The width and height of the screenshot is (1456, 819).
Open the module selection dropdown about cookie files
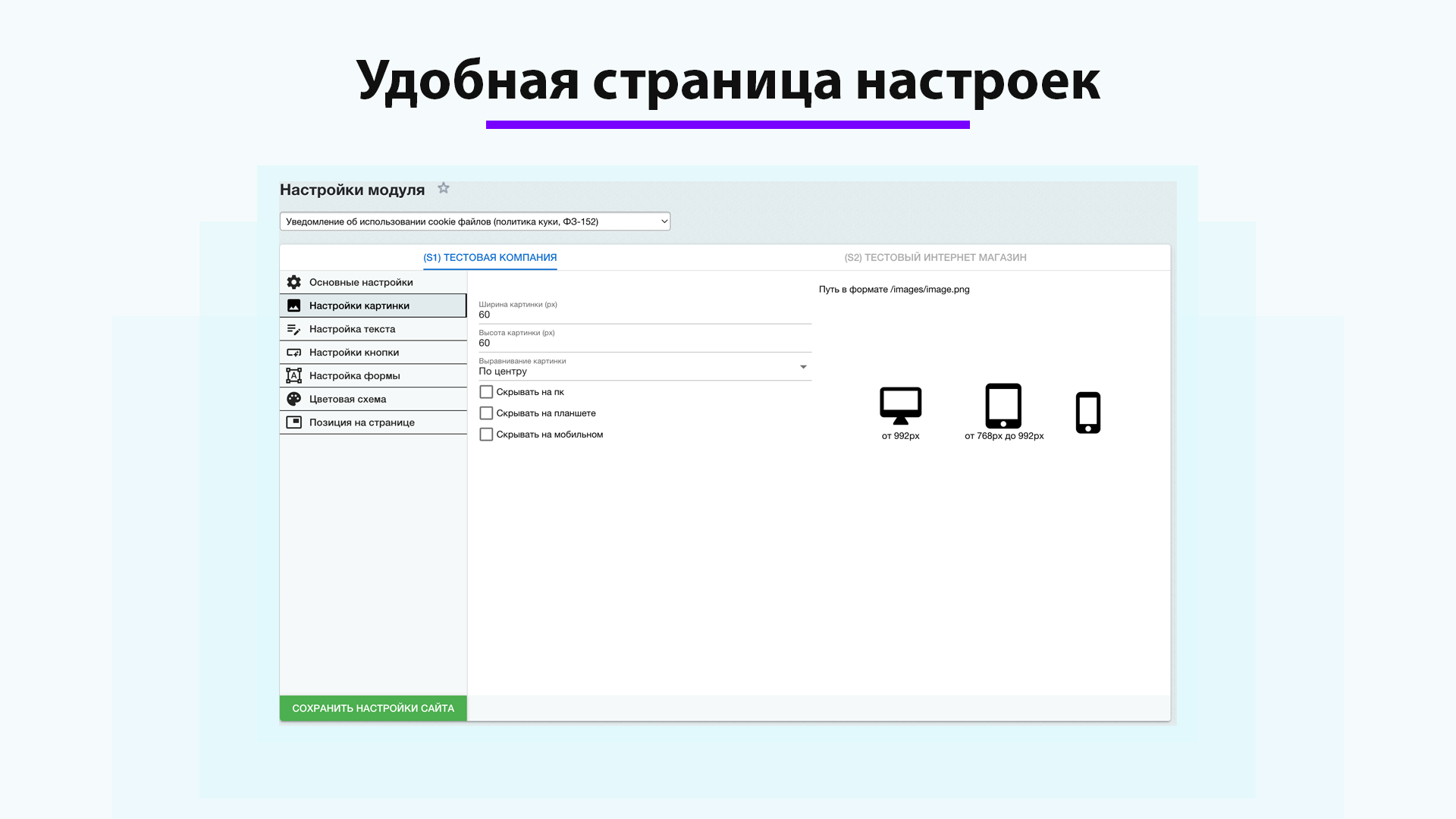474,221
